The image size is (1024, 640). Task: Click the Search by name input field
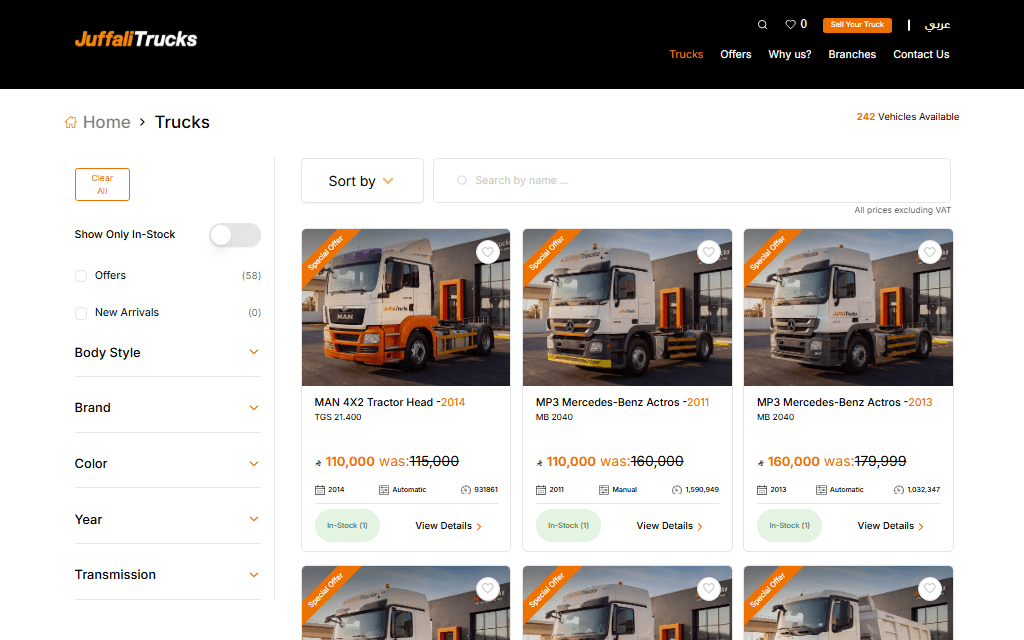[x=692, y=180]
